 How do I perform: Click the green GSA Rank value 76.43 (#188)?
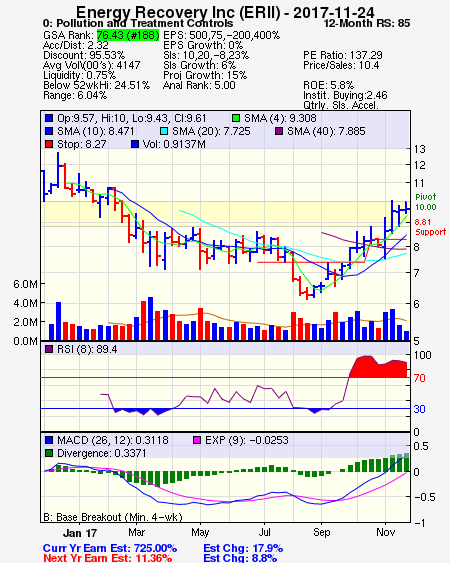click(128, 35)
